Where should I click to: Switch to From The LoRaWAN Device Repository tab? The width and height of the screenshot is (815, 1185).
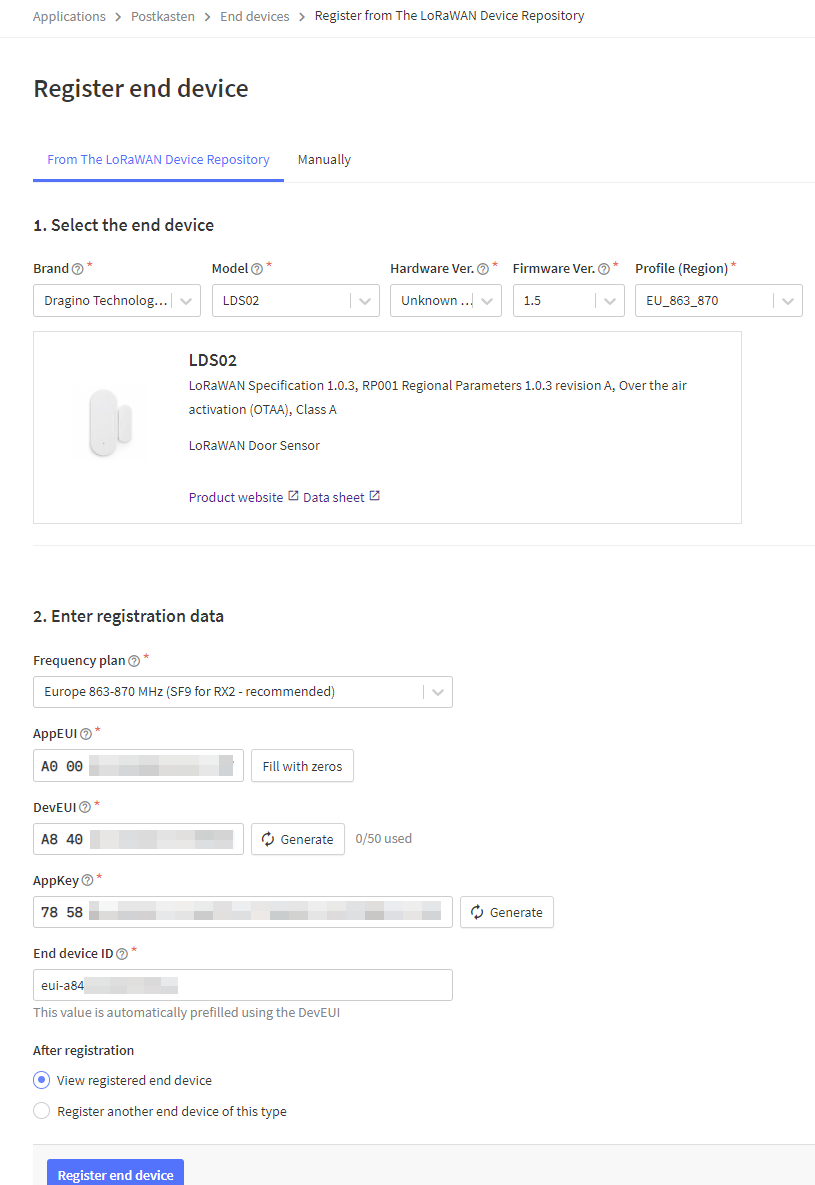pos(158,160)
